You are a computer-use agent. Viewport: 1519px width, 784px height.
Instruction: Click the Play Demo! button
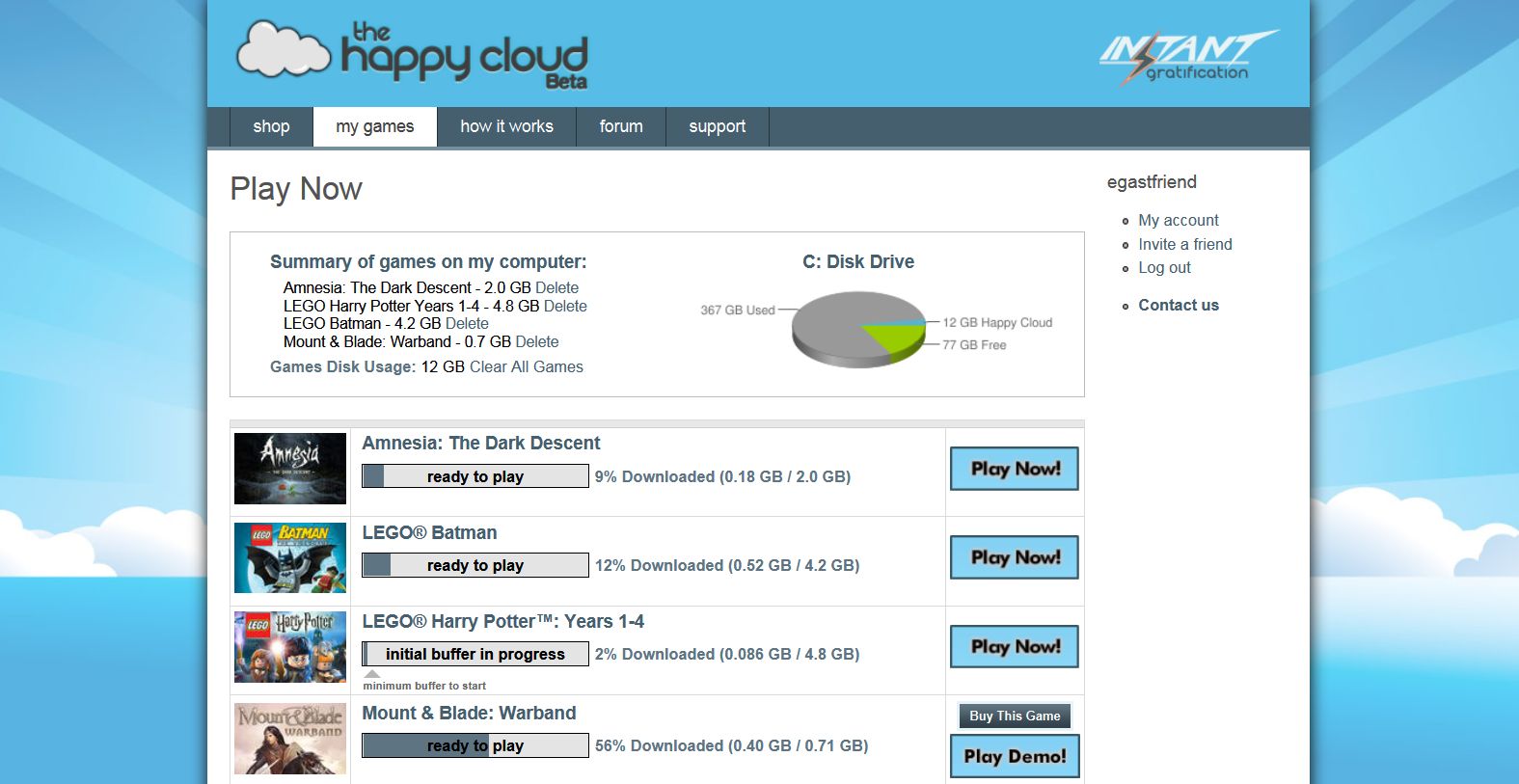tap(1015, 756)
